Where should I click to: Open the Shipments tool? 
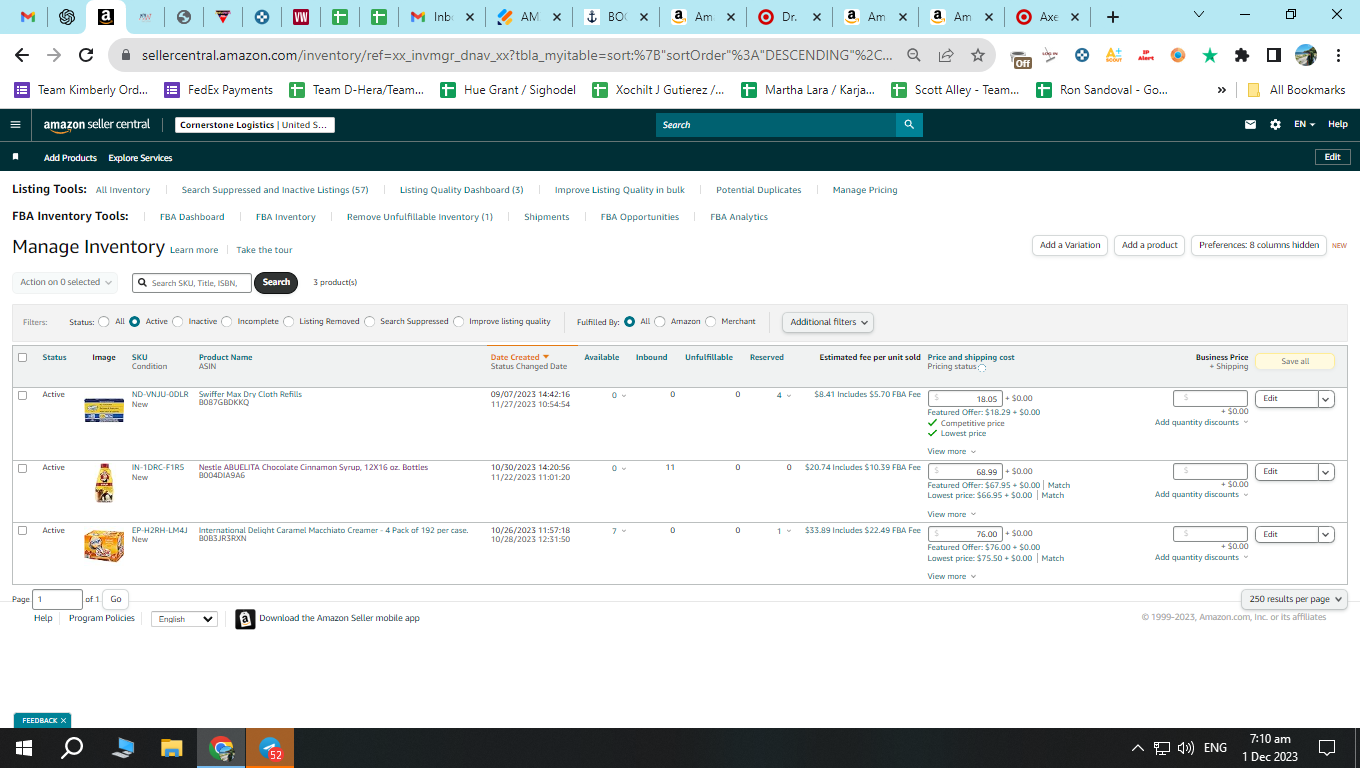pyautogui.click(x=547, y=217)
